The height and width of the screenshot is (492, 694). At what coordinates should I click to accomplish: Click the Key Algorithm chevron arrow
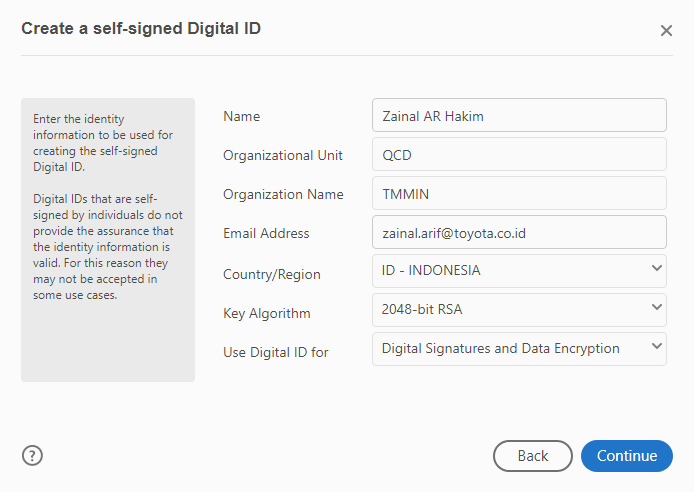click(656, 307)
